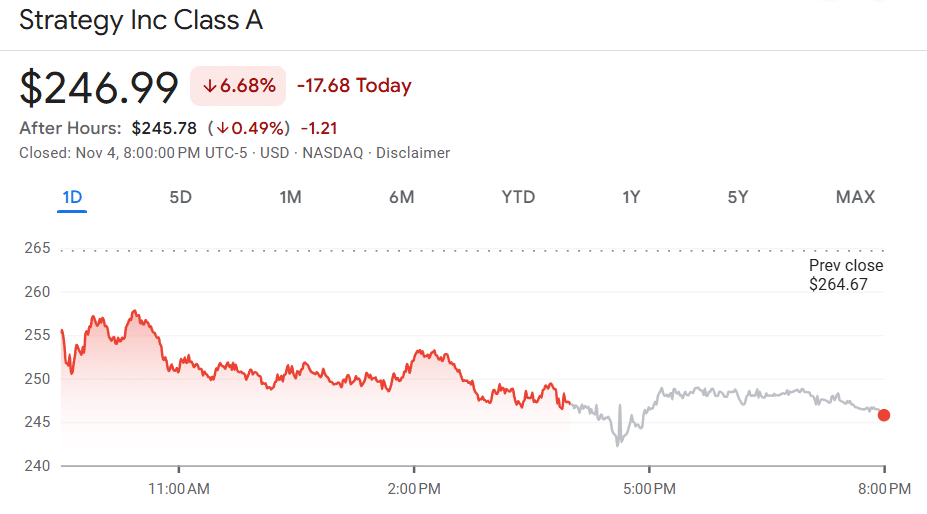This screenshot has height=514, width=927.
Task: Click the 11:00 AM time axis label
Action: click(179, 489)
